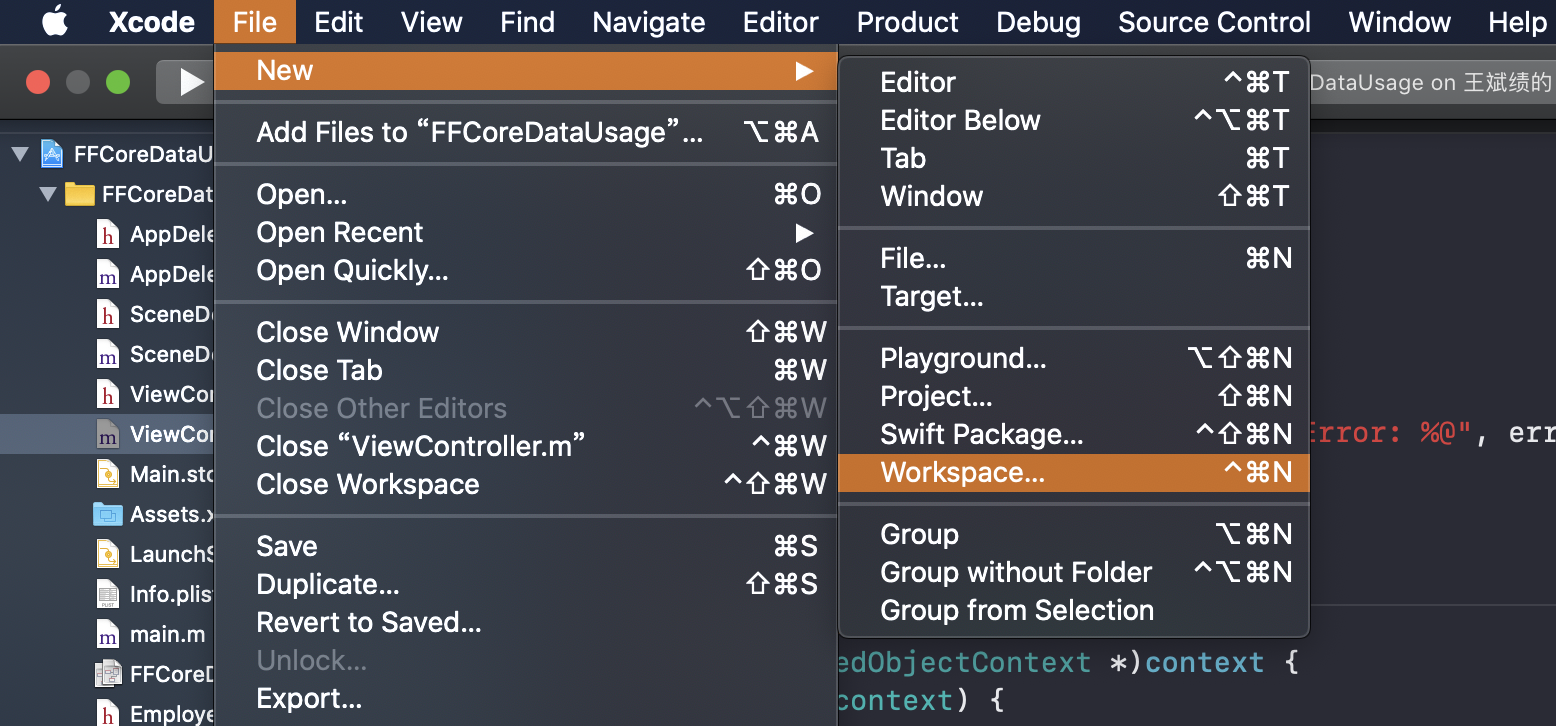Choose Revert to Saved...

[x=525, y=622]
